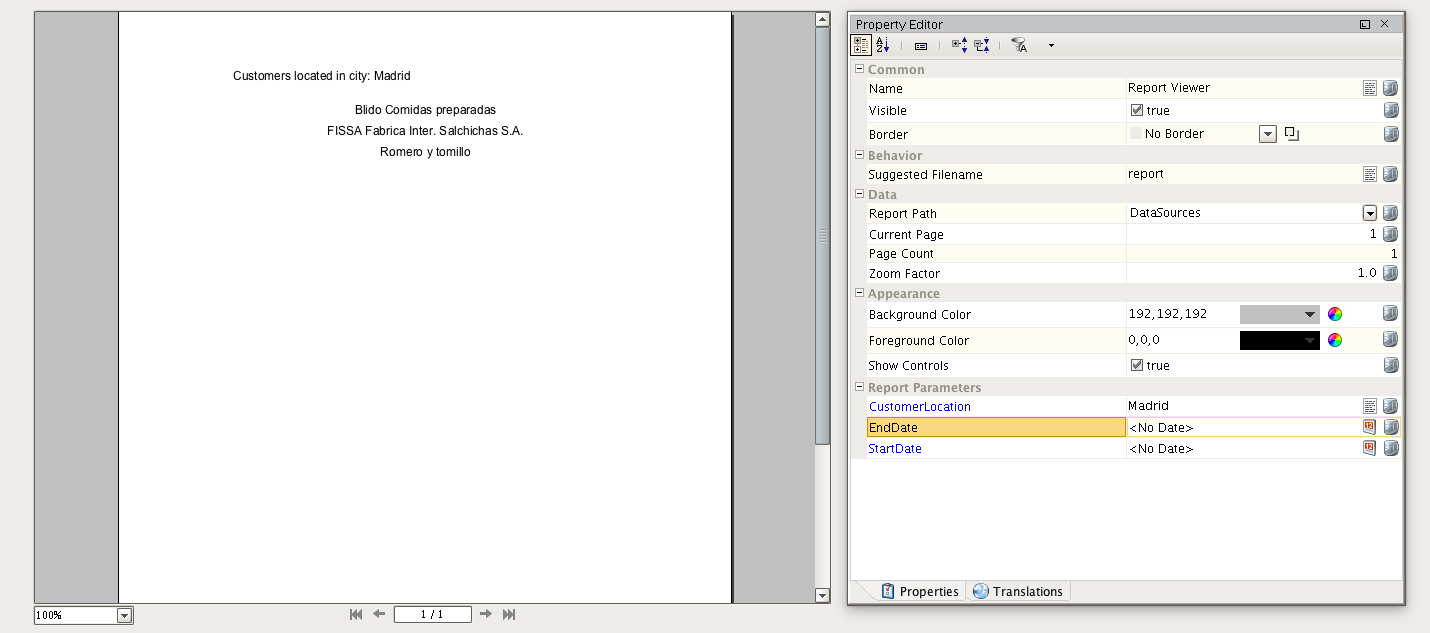This screenshot has width=1430, height=633.
Task: Open the property filter icon
Action: click(1018, 45)
